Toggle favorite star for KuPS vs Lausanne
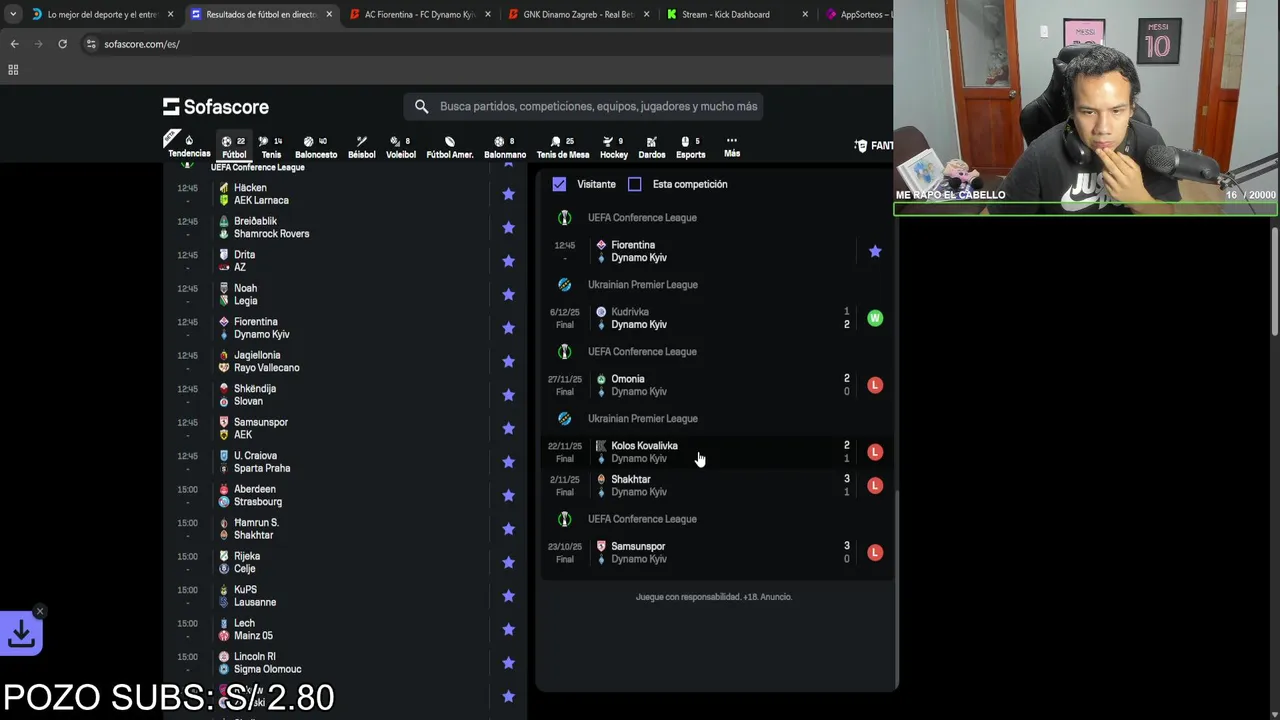This screenshot has width=1280, height=720. pos(508,596)
